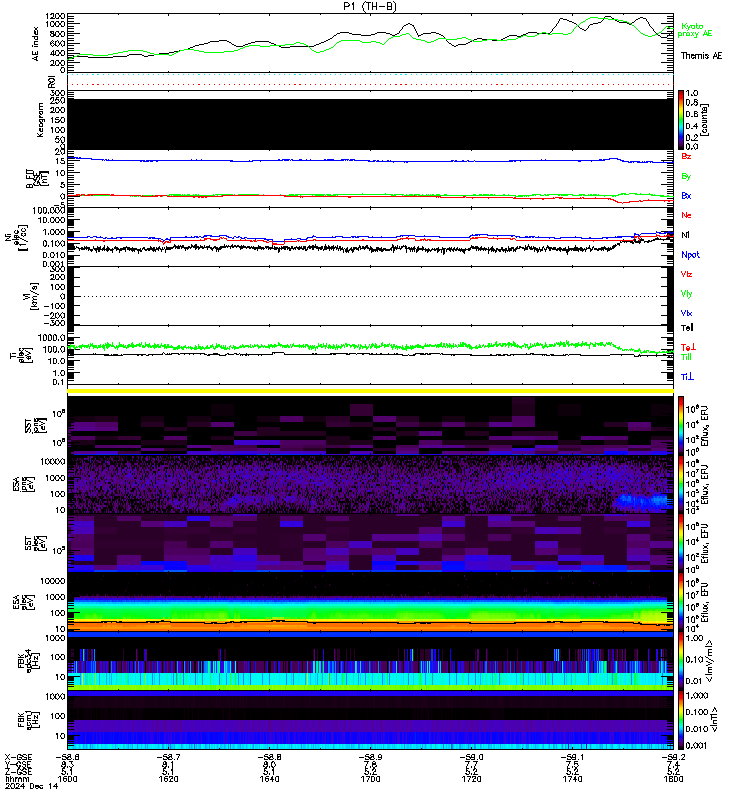
Task: Click the black Keogram image panel
Action: click(x=370, y=124)
